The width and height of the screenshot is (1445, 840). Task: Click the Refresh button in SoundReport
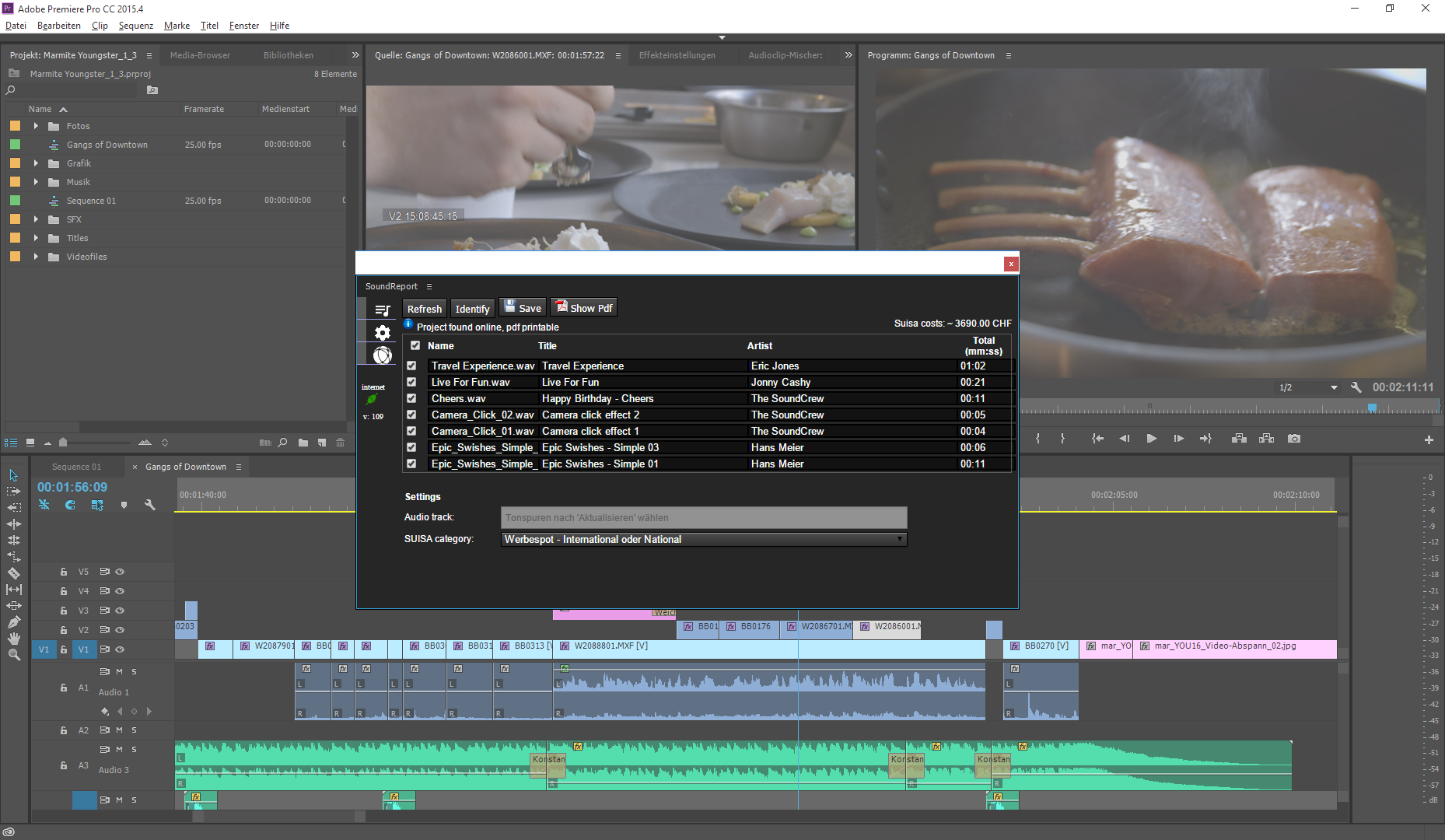click(425, 309)
